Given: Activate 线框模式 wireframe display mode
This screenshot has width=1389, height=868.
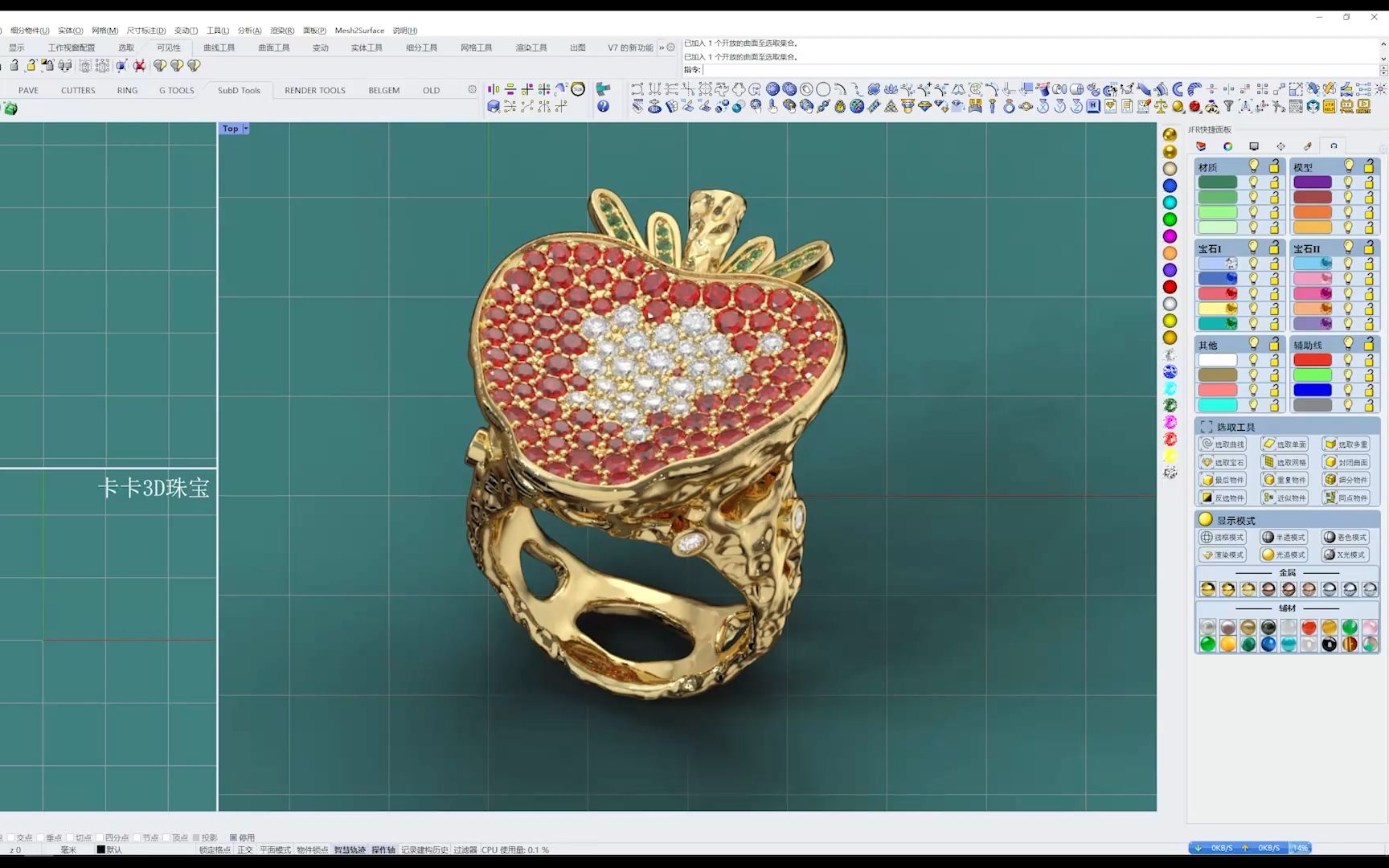Looking at the screenshot, I should click(x=1223, y=537).
